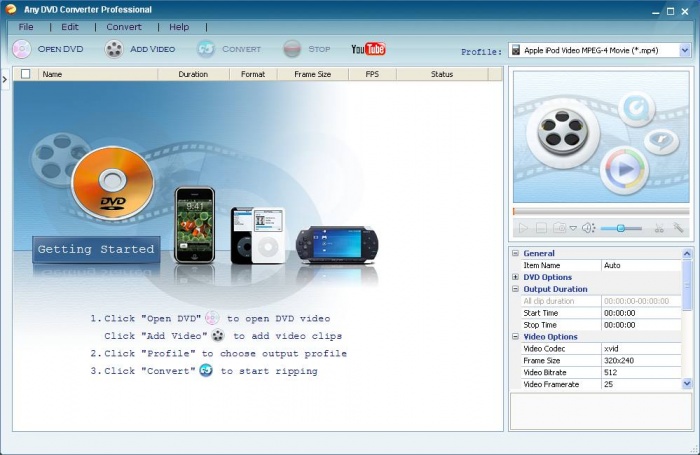Click properties panel scroll up arrow

coord(687,254)
